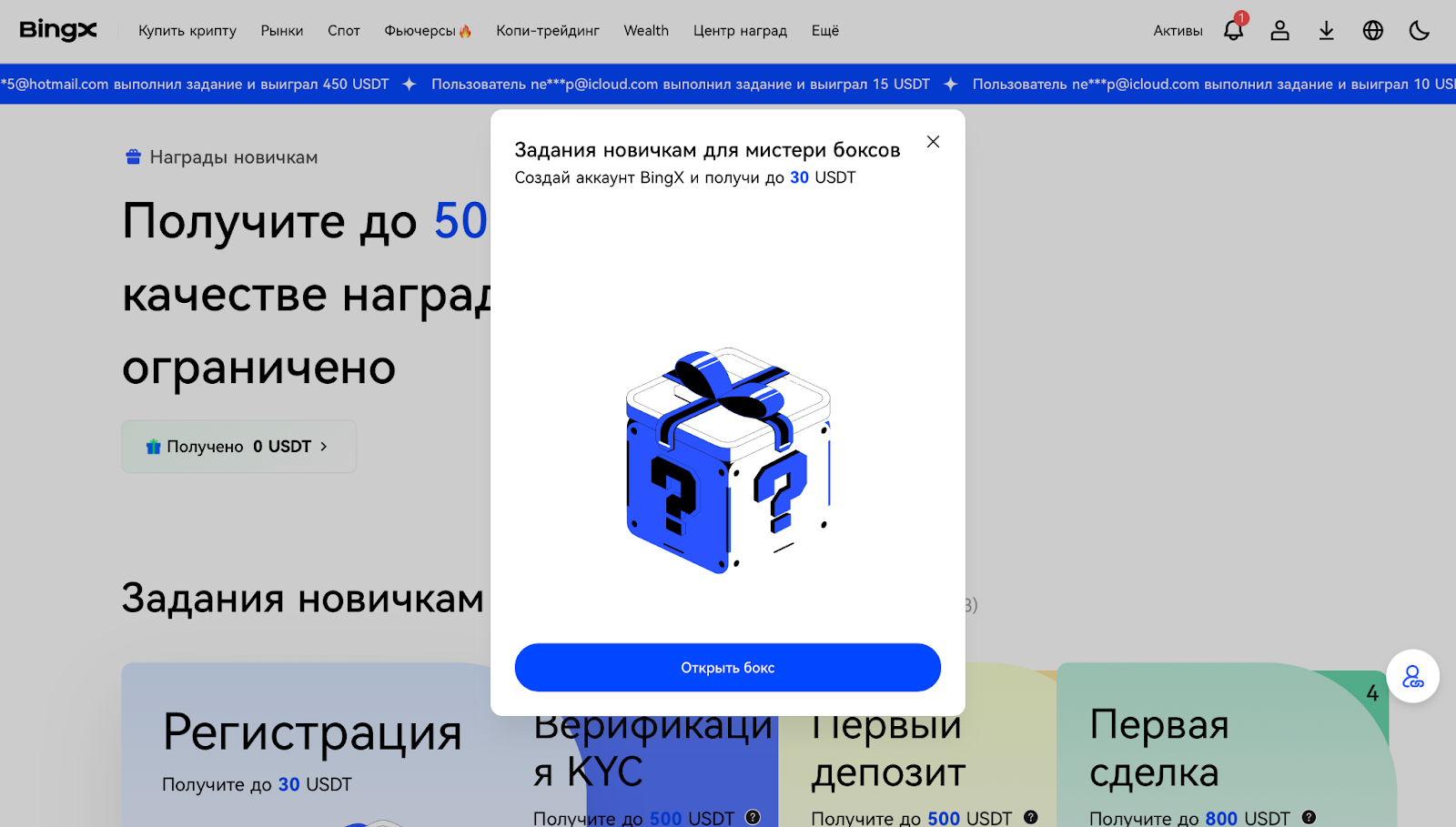Click the Открыть бокс button
The image size is (1456, 827).
pyautogui.click(x=728, y=668)
